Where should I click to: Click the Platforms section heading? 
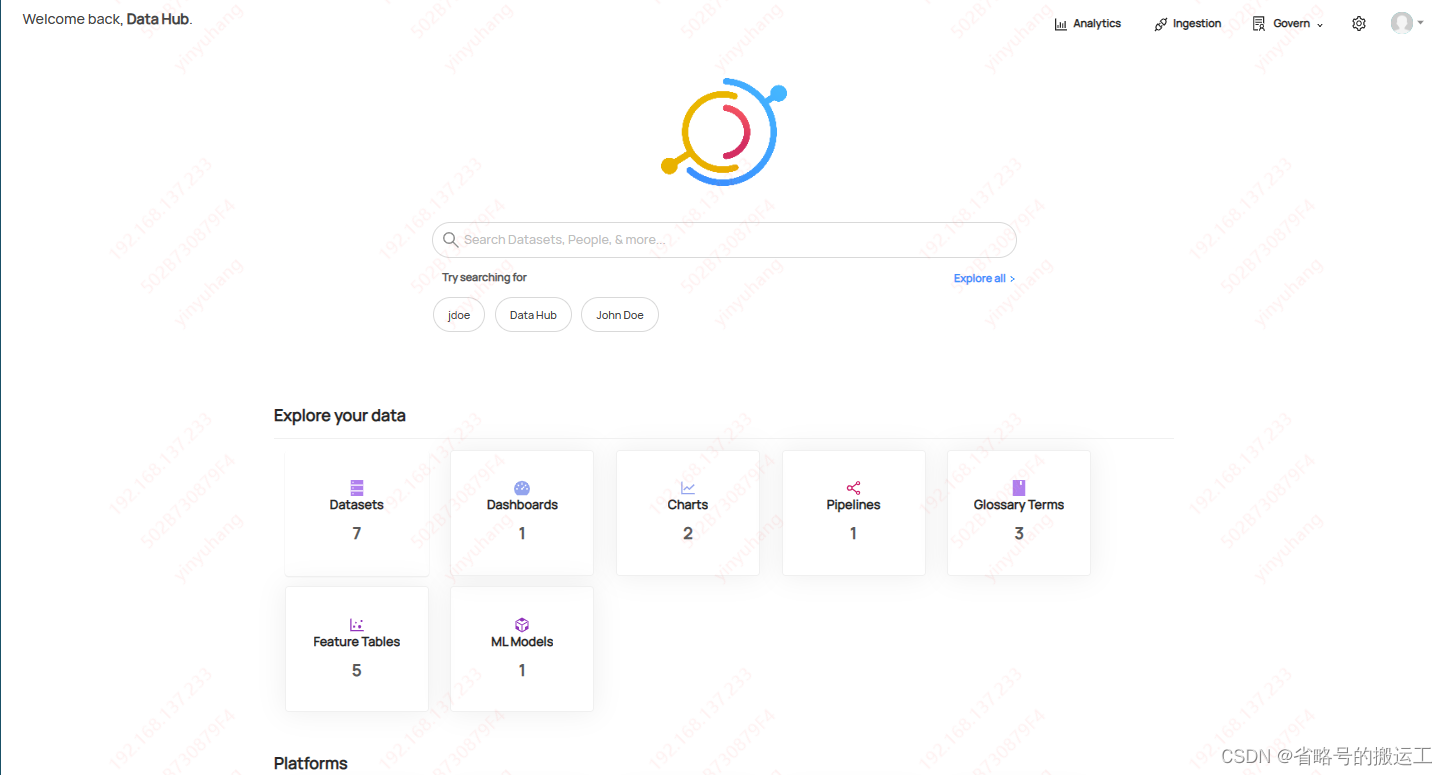311,763
